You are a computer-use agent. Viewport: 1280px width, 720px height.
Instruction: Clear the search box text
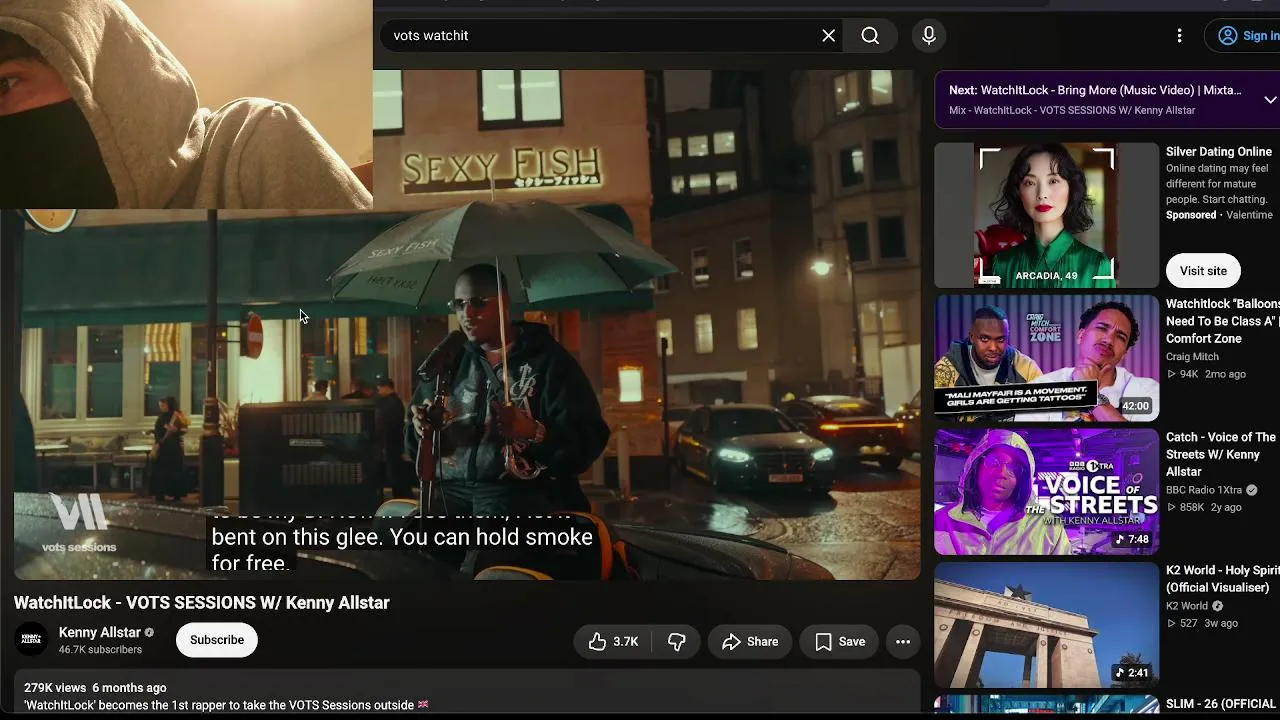(x=828, y=36)
